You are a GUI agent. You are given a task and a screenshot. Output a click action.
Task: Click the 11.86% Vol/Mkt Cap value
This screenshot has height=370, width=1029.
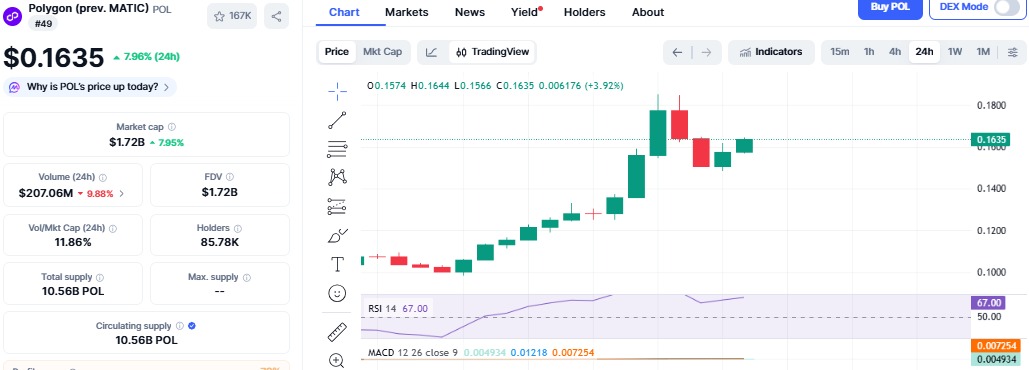pyautogui.click(x=73, y=242)
